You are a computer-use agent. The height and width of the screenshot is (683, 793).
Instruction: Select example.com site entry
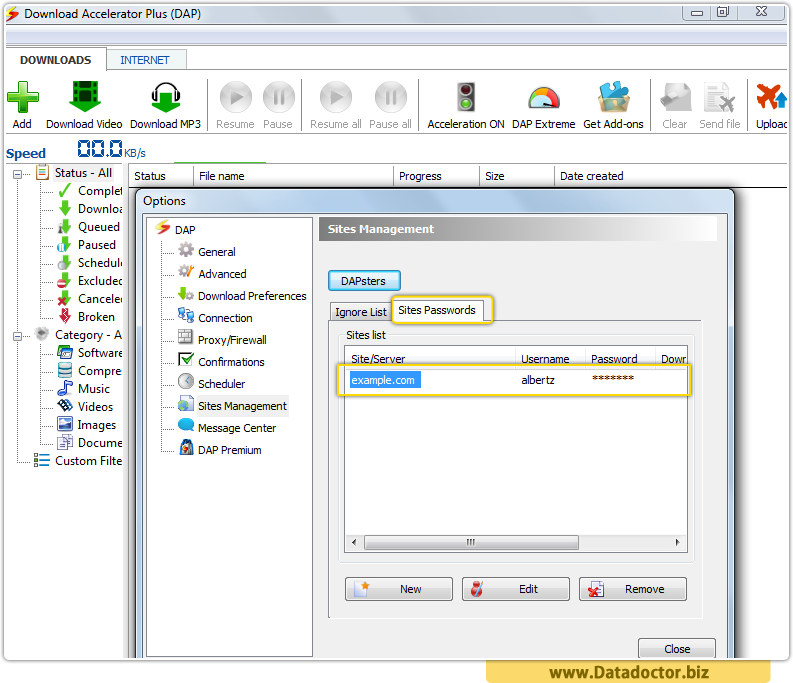[384, 380]
